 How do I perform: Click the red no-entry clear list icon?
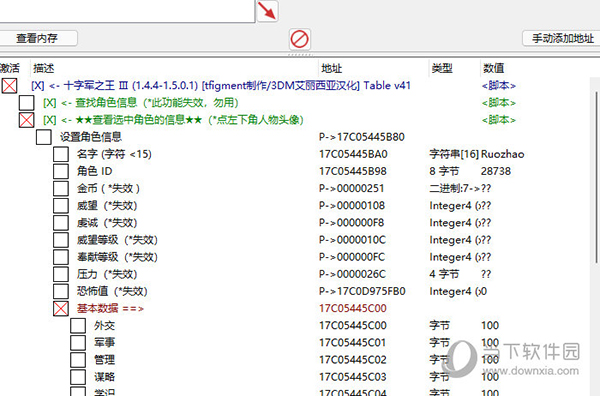click(x=299, y=39)
